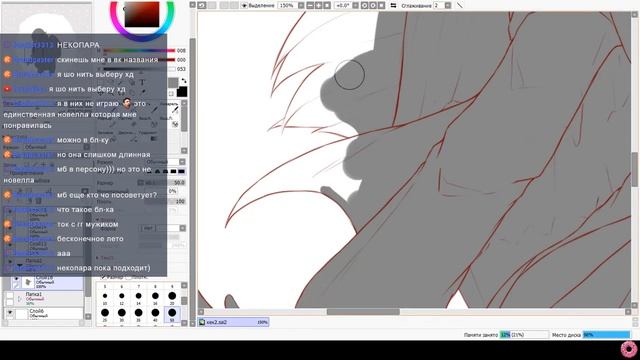Screen dimensions: 640x360
Task: Click chat message 'можно в бл-ку'
Action: point(82,140)
